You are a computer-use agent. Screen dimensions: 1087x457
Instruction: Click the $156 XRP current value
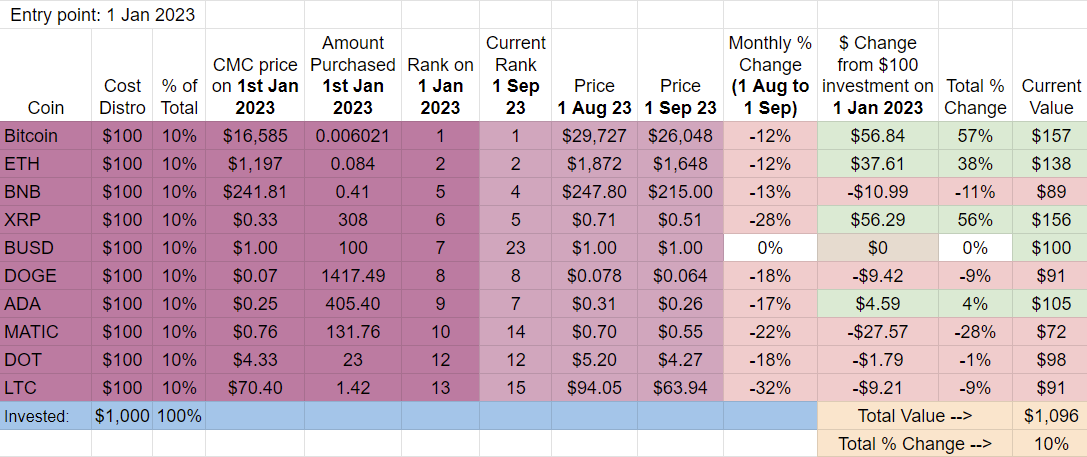1050,220
